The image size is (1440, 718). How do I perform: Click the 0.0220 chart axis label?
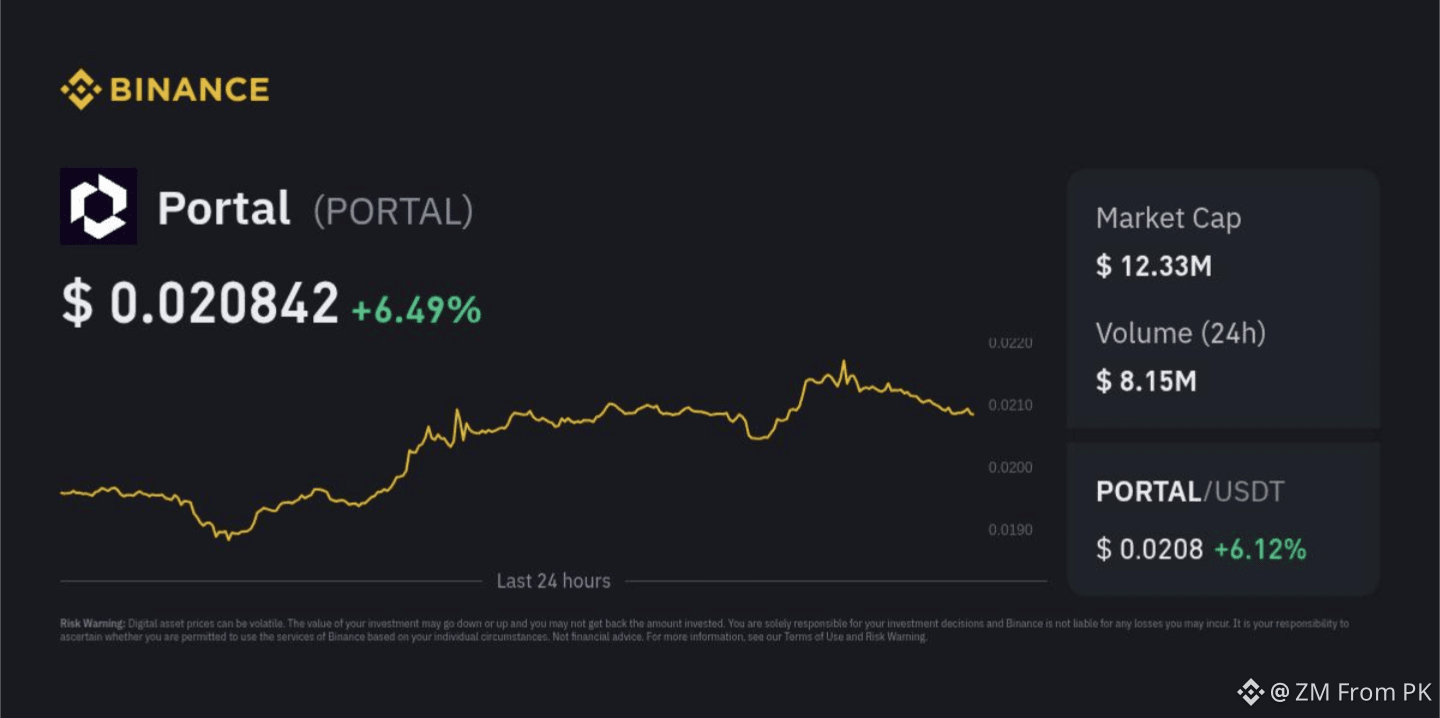[x=1010, y=343]
